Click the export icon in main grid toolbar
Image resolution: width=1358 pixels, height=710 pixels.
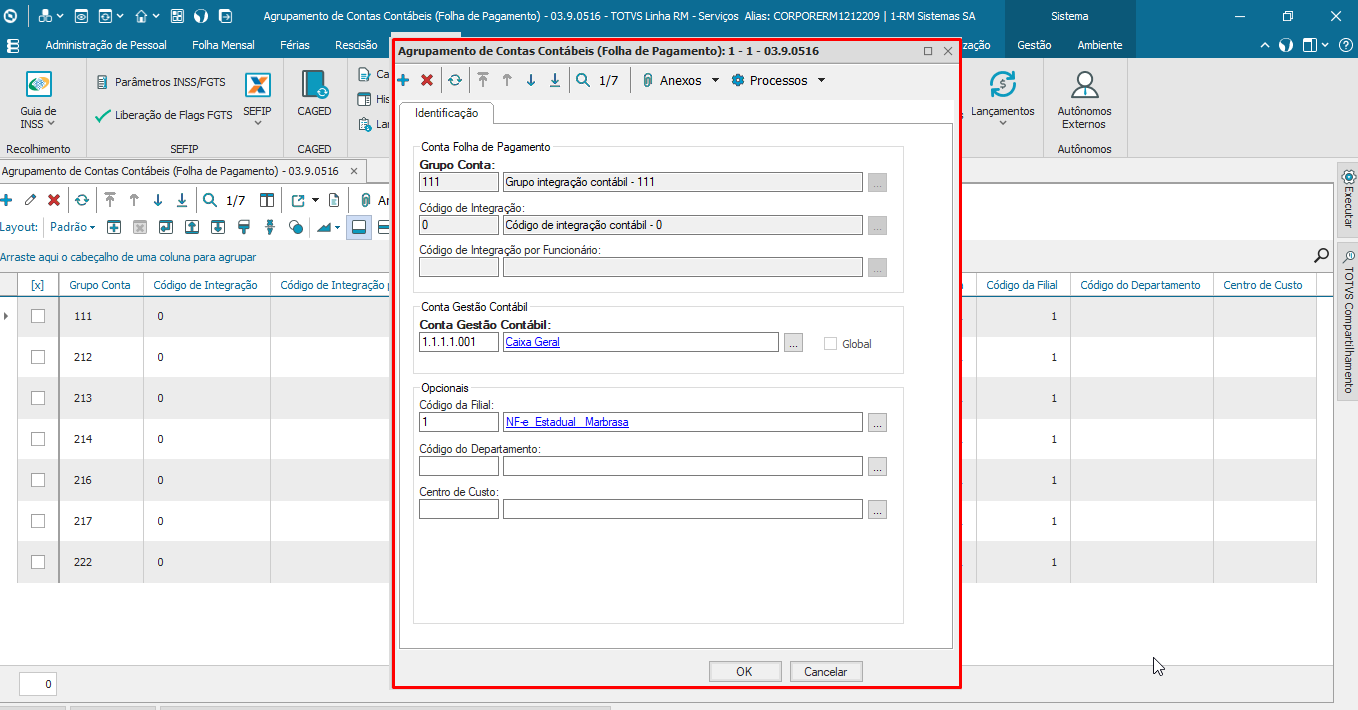click(298, 200)
